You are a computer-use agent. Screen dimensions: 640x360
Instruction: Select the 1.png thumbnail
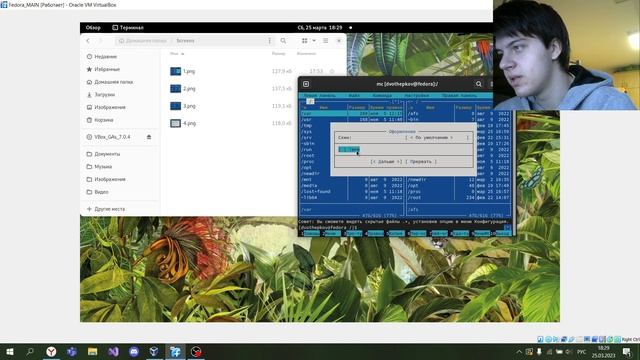(x=176, y=71)
